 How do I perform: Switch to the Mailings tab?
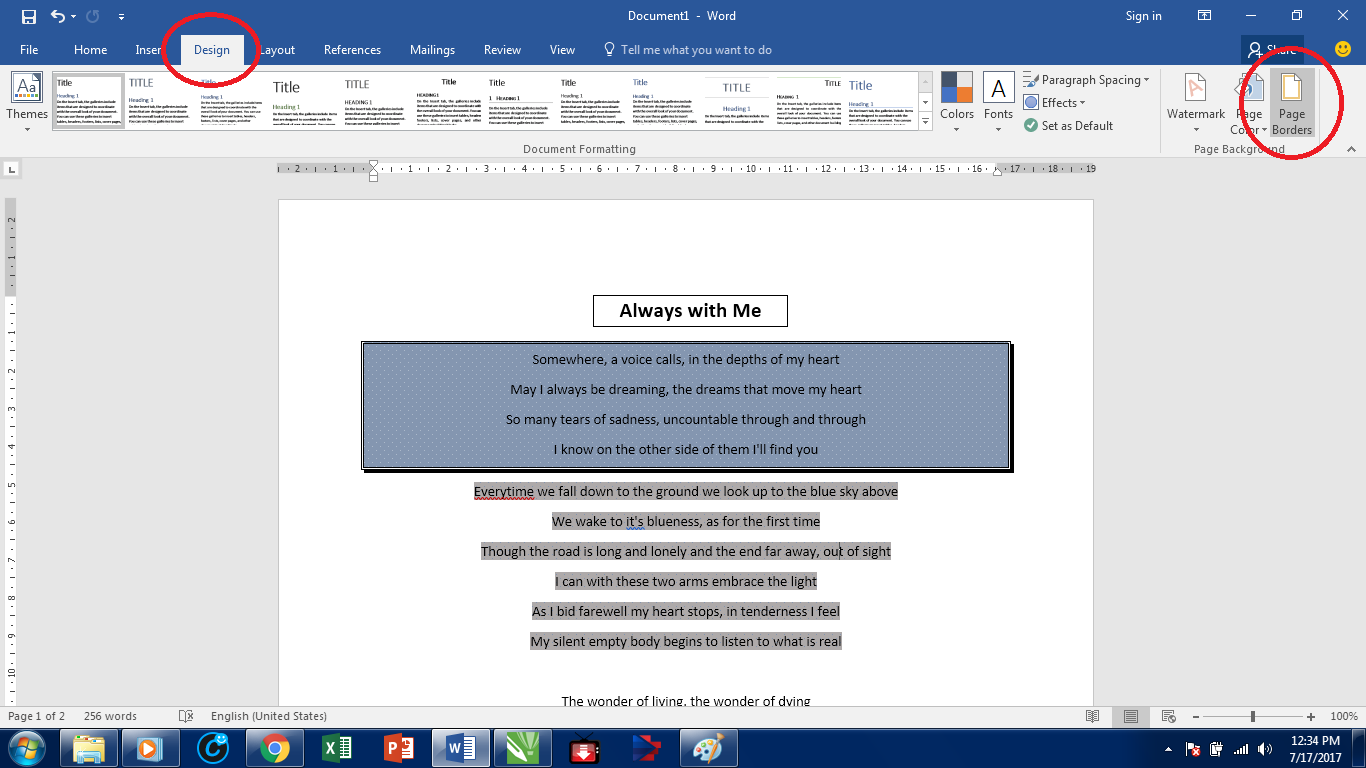432,49
